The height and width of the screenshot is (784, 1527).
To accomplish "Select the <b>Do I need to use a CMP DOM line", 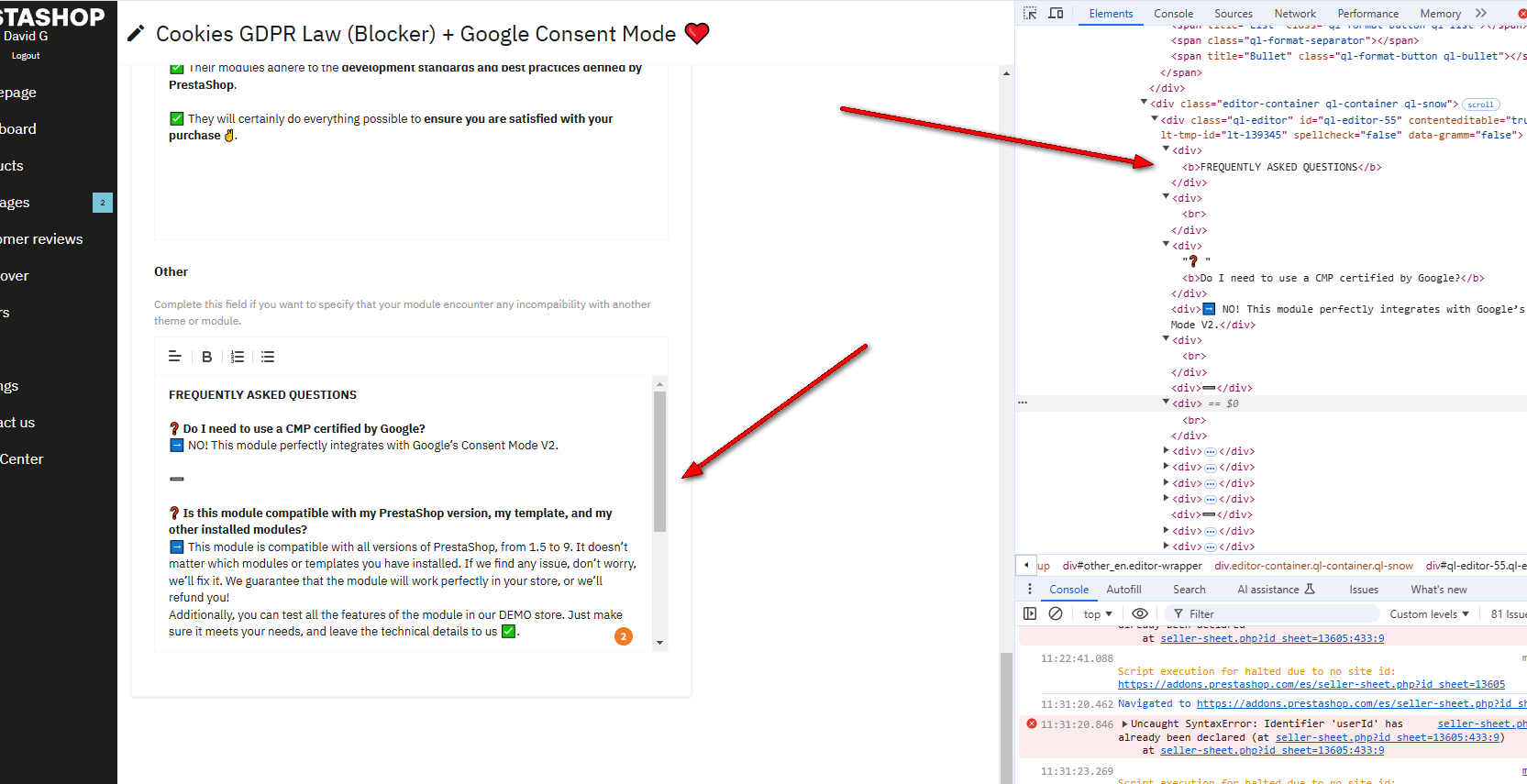I will coord(1333,278).
